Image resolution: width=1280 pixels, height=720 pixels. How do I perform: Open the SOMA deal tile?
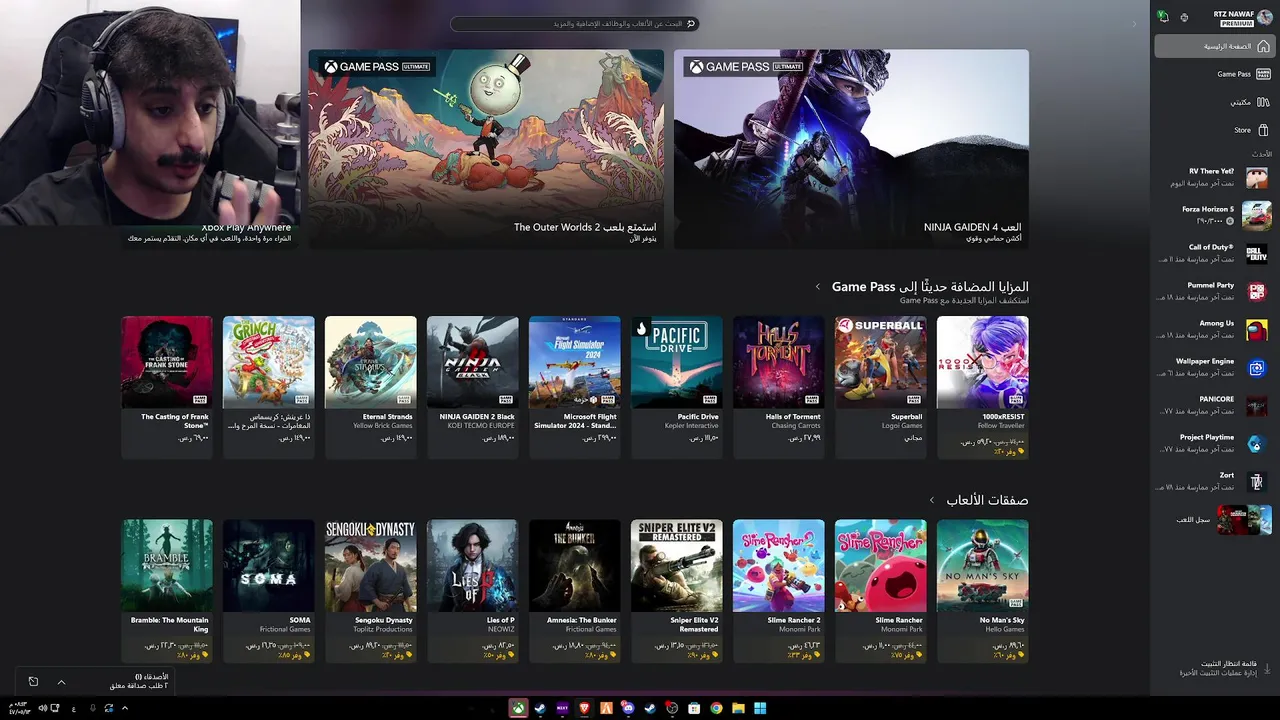[268, 590]
